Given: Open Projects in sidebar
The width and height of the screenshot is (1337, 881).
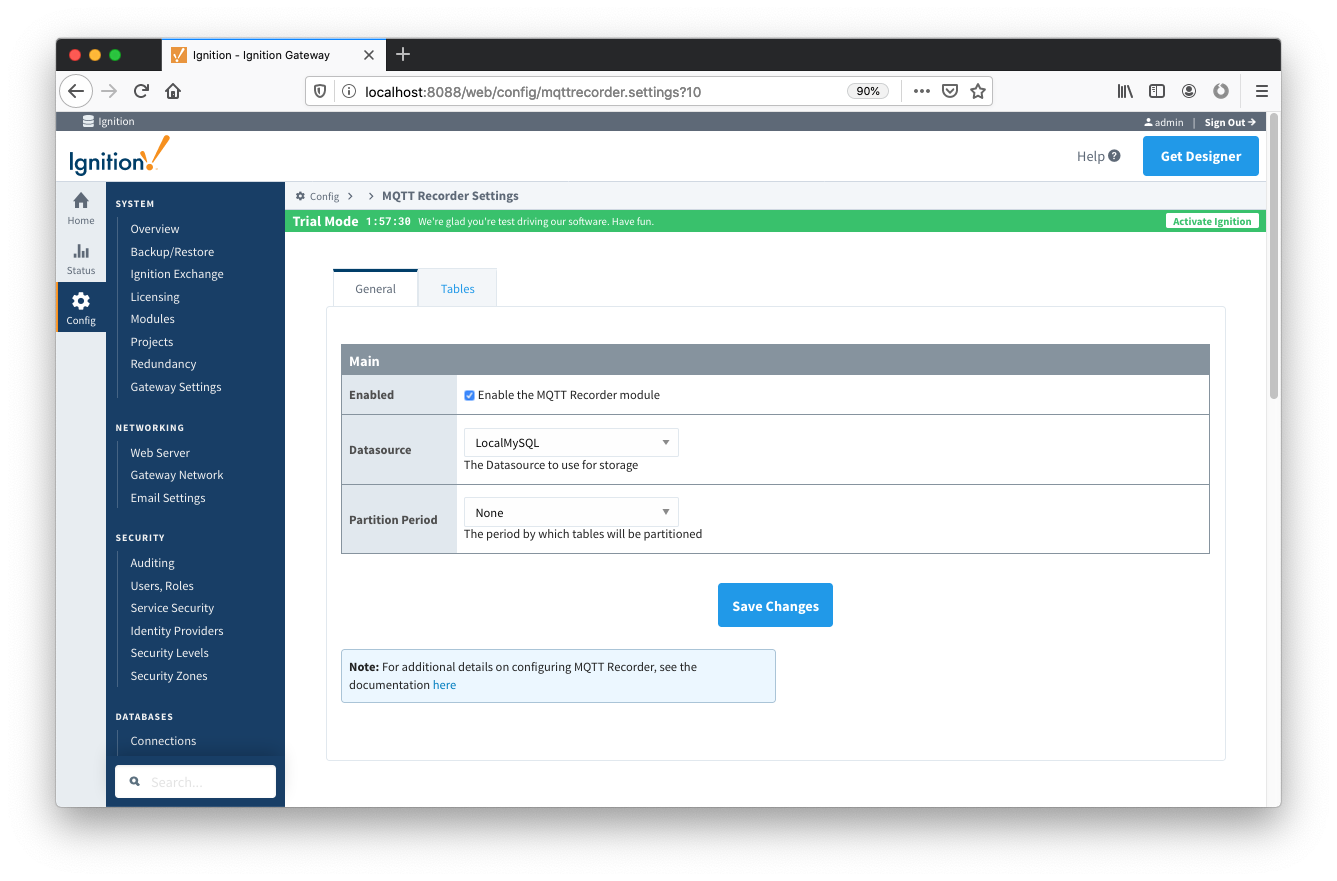Looking at the screenshot, I should [x=152, y=342].
